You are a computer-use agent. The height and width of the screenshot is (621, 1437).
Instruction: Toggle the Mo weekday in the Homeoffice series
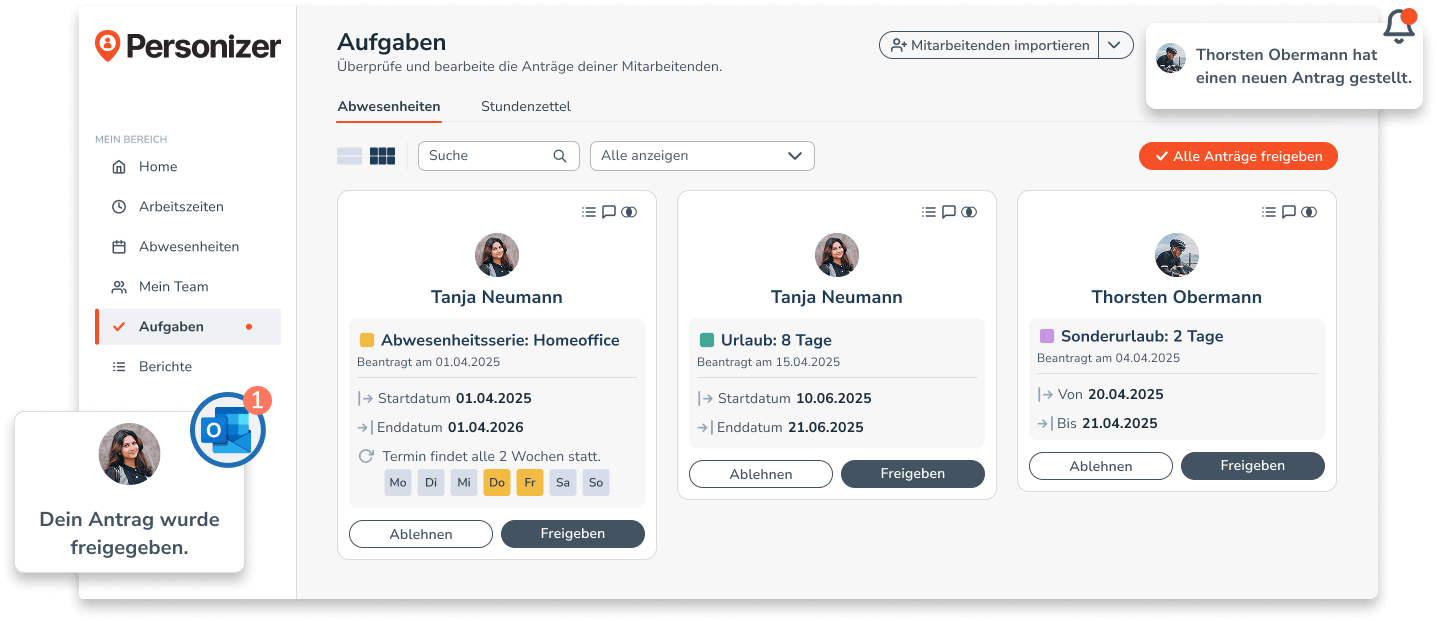click(x=397, y=482)
